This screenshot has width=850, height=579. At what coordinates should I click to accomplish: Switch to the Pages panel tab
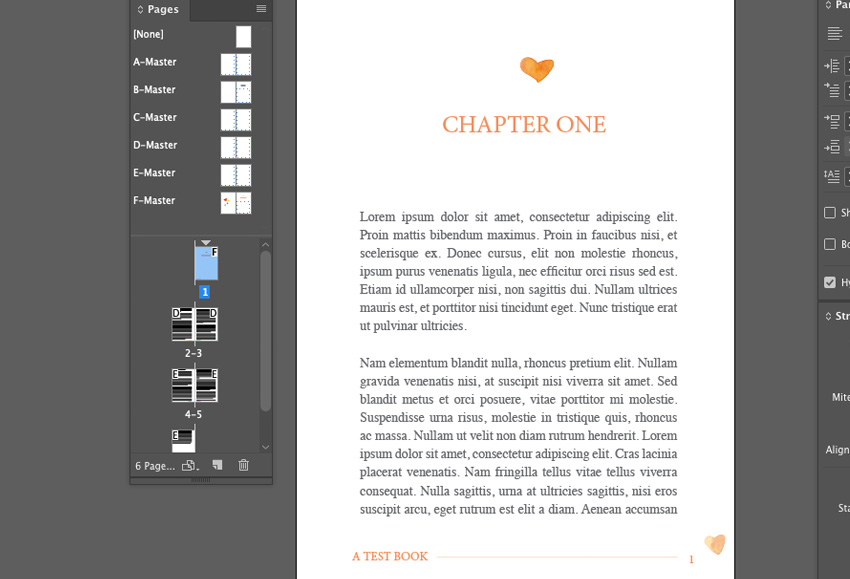(x=158, y=10)
